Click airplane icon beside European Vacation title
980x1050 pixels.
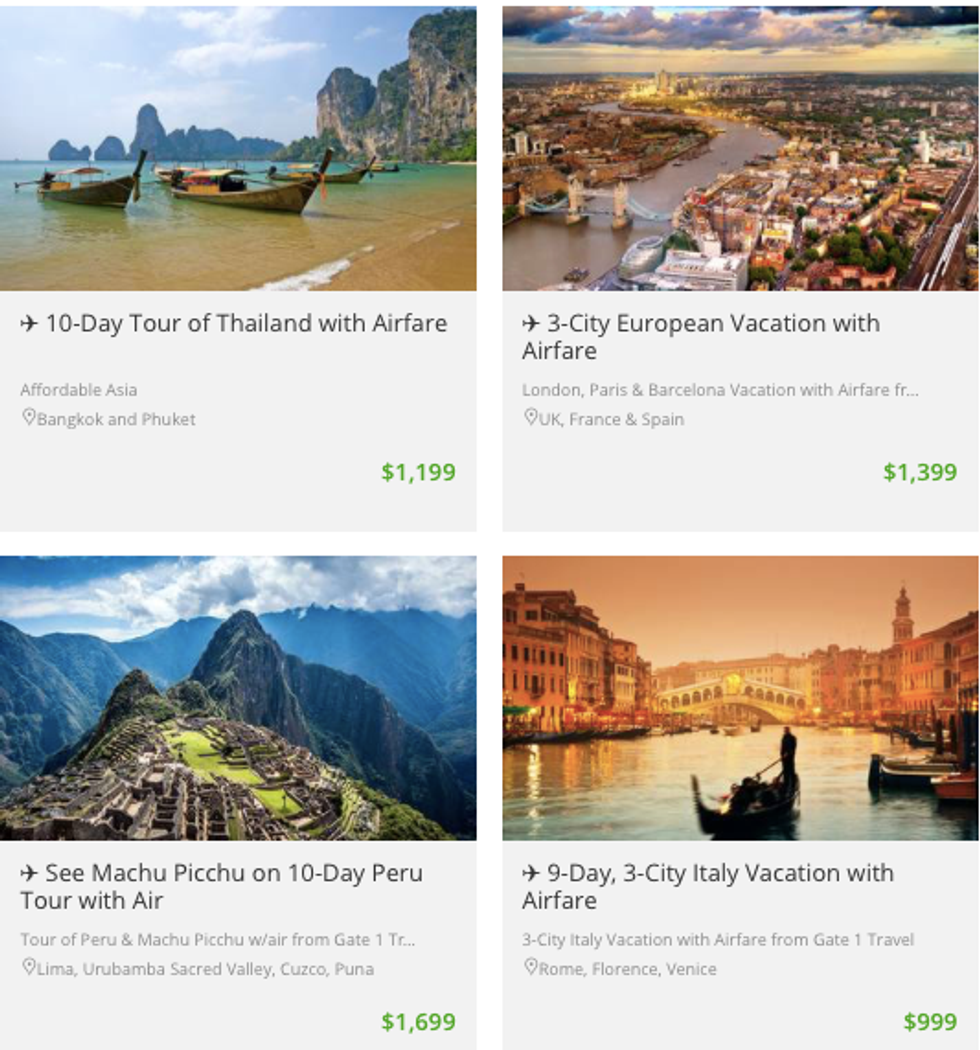point(531,324)
